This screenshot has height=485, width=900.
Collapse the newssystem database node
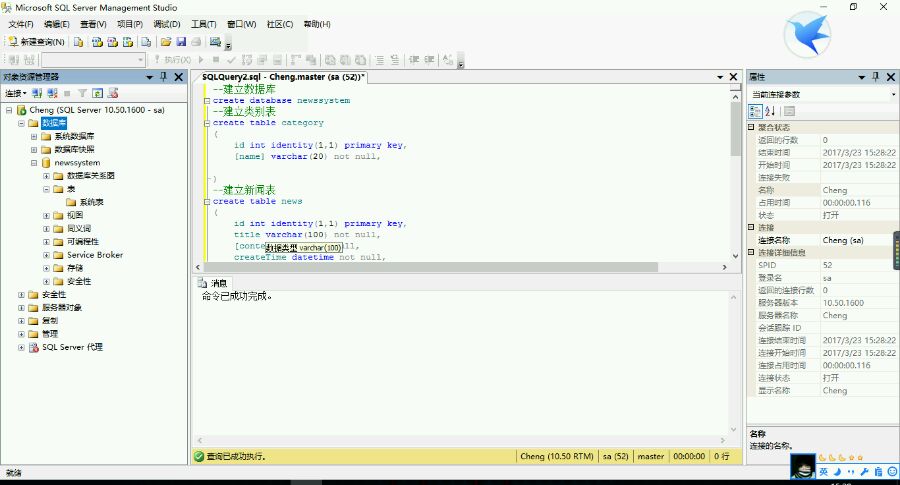(x=34, y=162)
